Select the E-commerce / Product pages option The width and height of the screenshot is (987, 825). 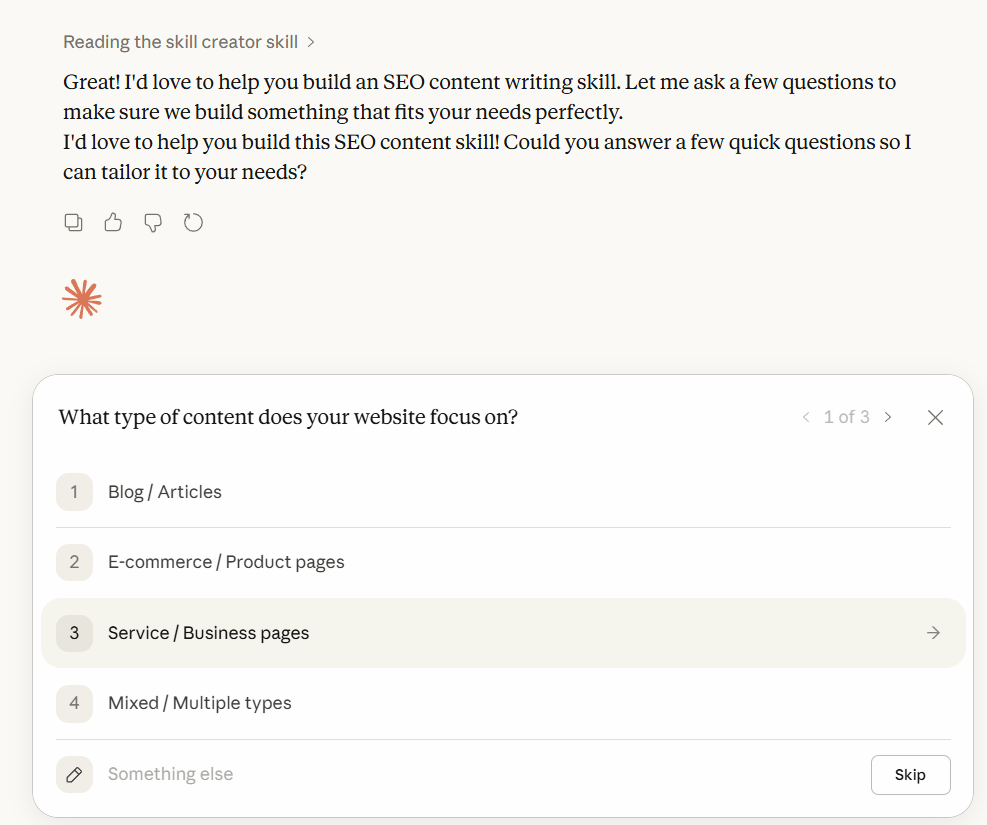[x=226, y=562]
